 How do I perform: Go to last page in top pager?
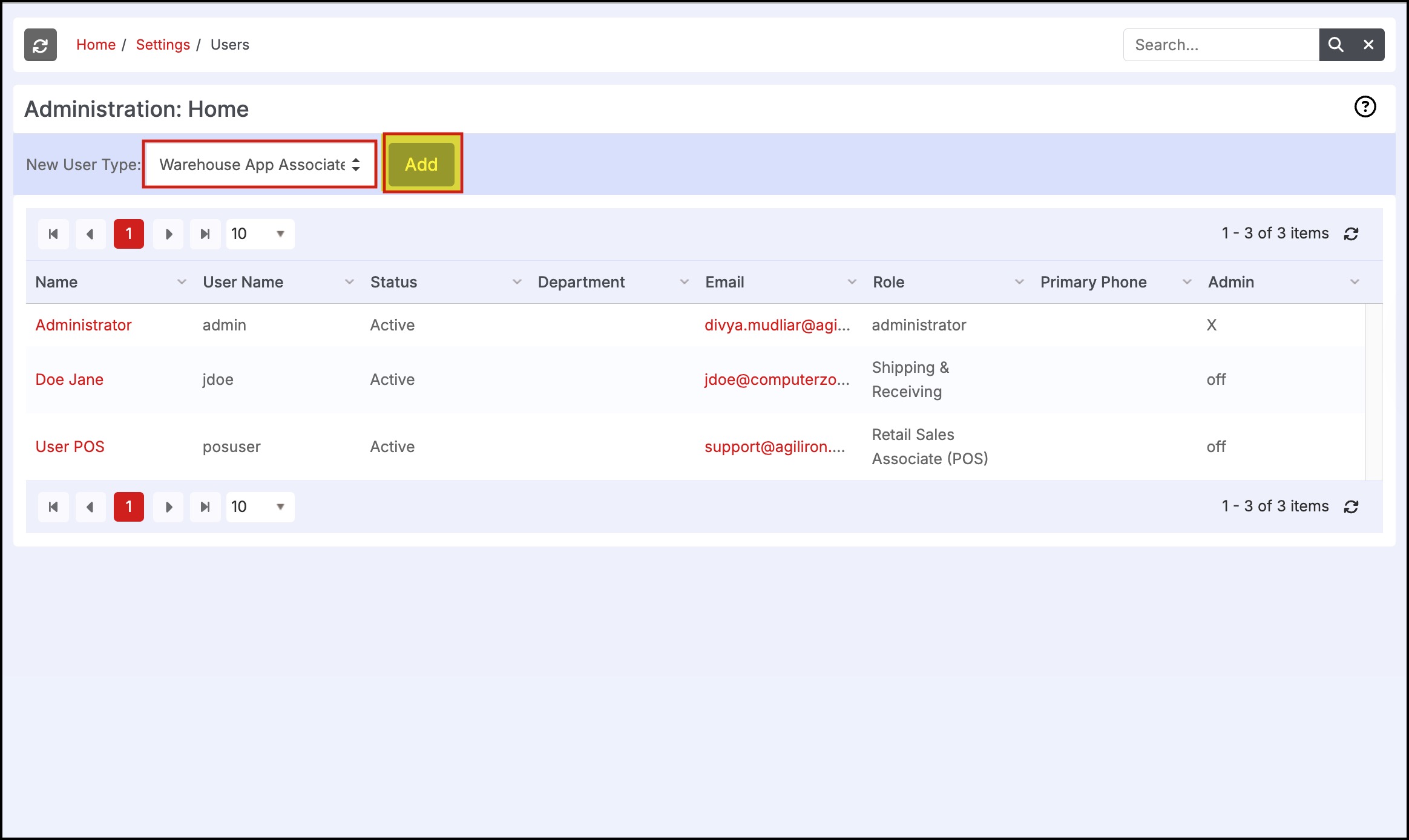point(205,234)
